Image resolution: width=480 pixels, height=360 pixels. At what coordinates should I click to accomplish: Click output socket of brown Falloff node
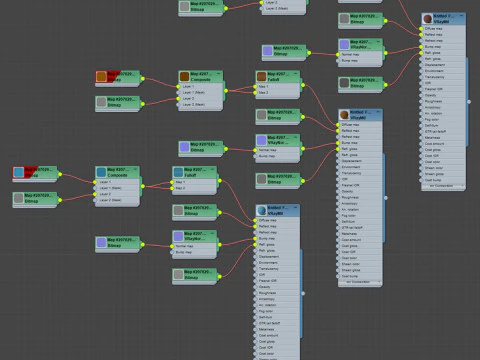[x=303, y=85]
